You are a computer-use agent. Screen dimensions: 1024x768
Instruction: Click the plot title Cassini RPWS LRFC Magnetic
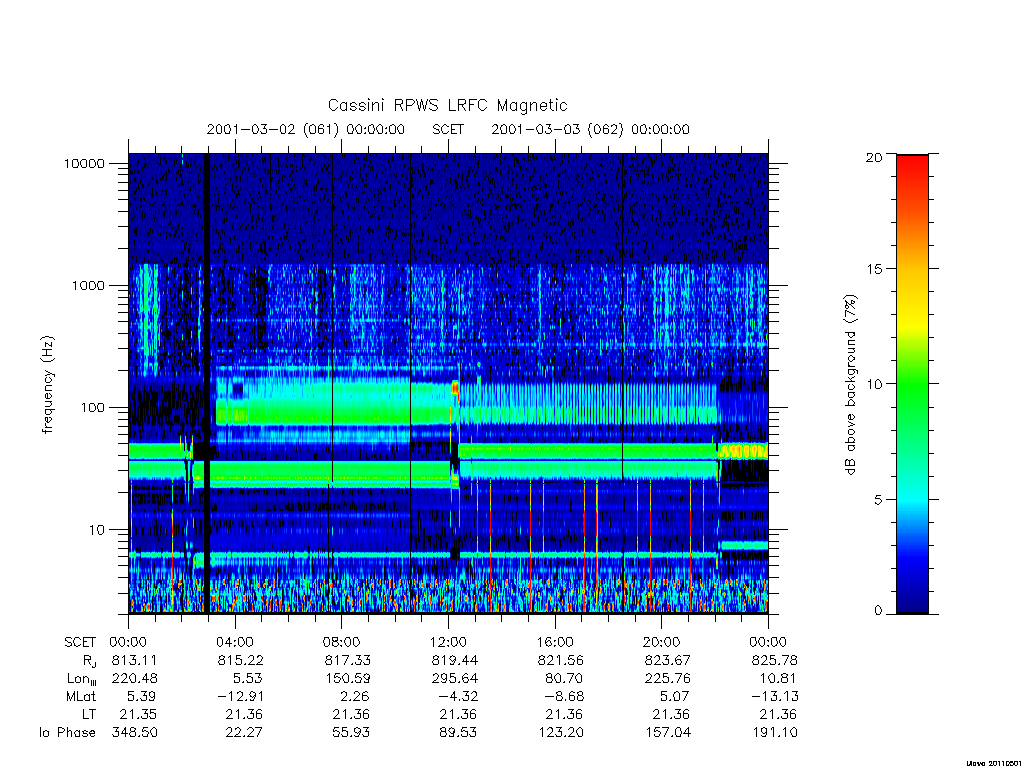tap(447, 105)
